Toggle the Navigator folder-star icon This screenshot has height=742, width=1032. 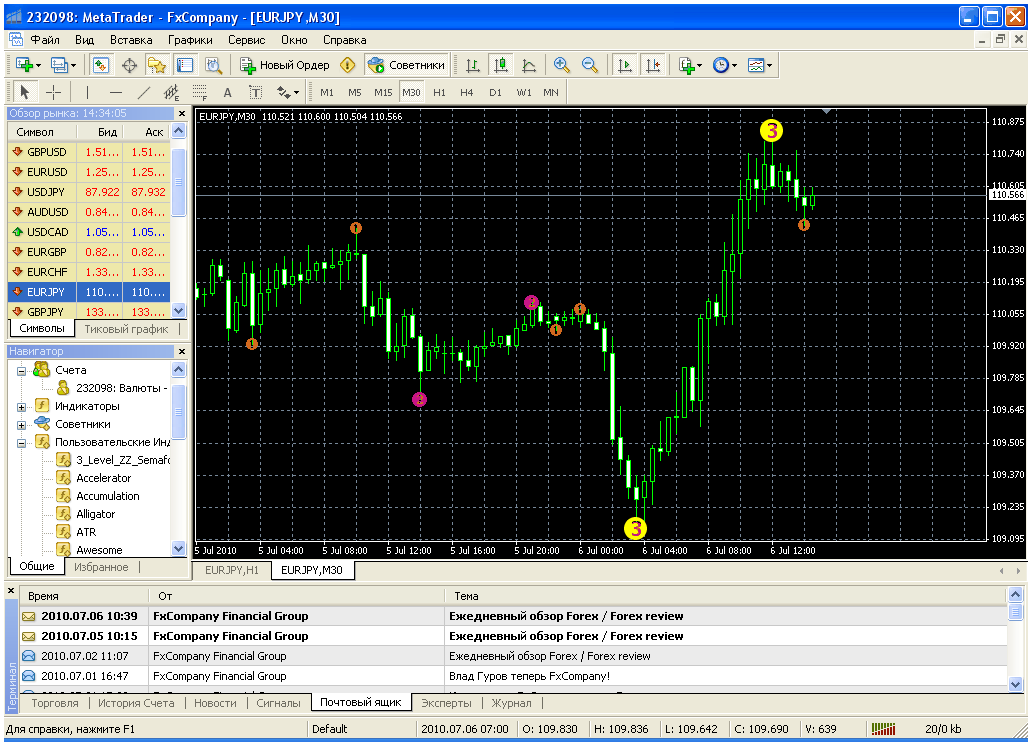(x=157, y=65)
